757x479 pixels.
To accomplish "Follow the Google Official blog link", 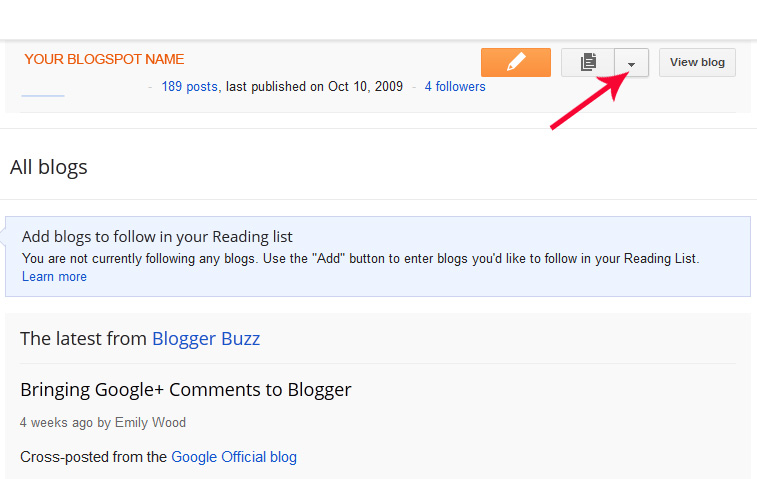I will tap(234, 457).
